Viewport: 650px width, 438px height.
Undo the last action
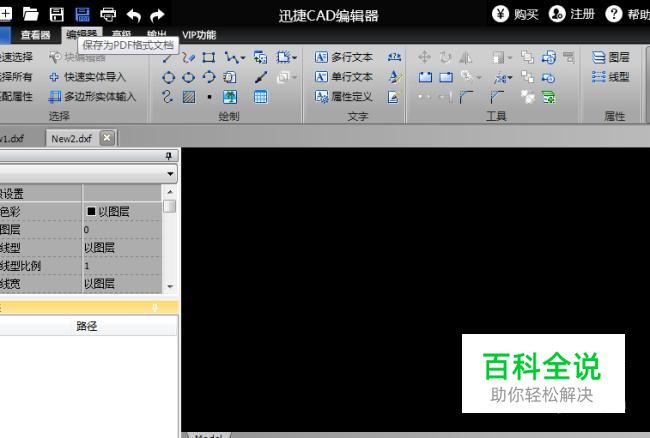pyautogui.click(x=133, y=16)
